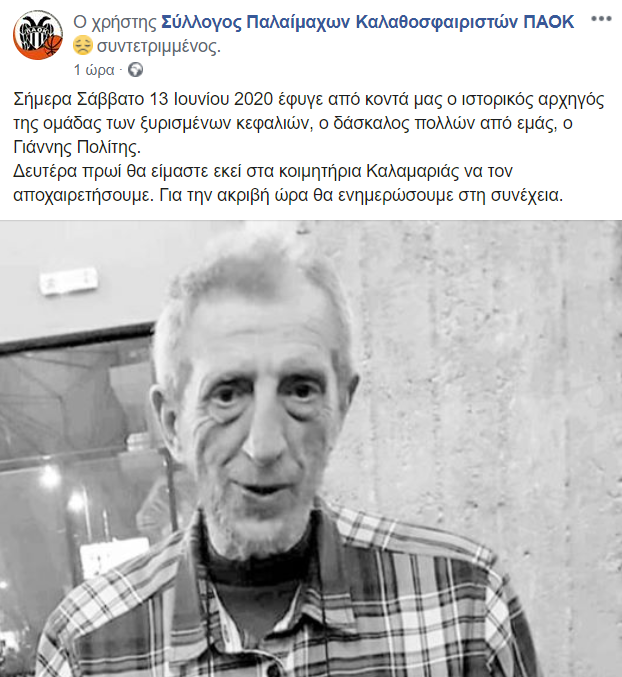Open the page link Σύλλογος Παλαίμαχων Καλαθοσφαιριστών ΠΑΟΚ
The image size is (622, 677).
[368, 22]
